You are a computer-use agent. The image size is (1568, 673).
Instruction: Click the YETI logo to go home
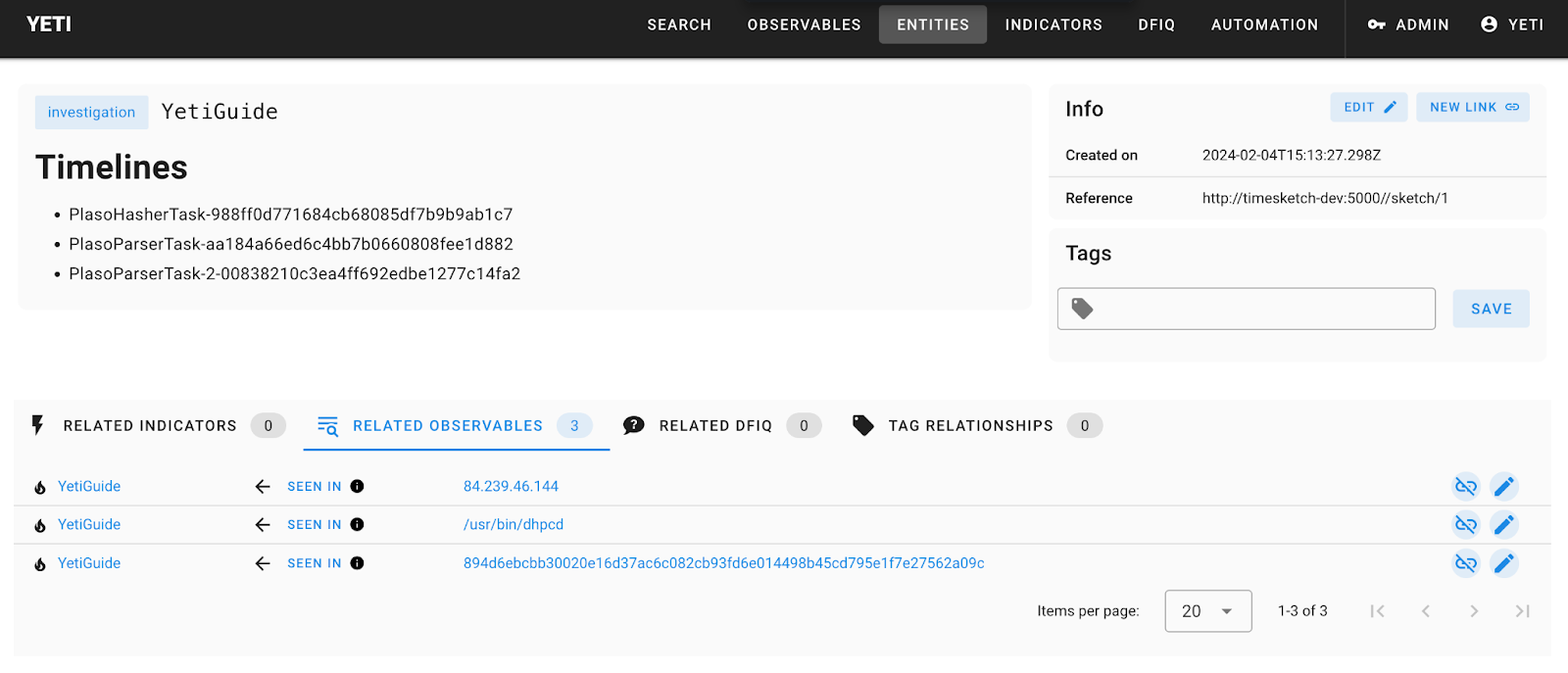(x=49, y=24)
